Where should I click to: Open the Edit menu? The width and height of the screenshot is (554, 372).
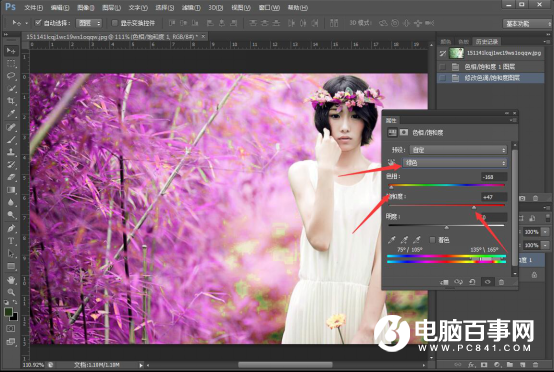[60, 7]
